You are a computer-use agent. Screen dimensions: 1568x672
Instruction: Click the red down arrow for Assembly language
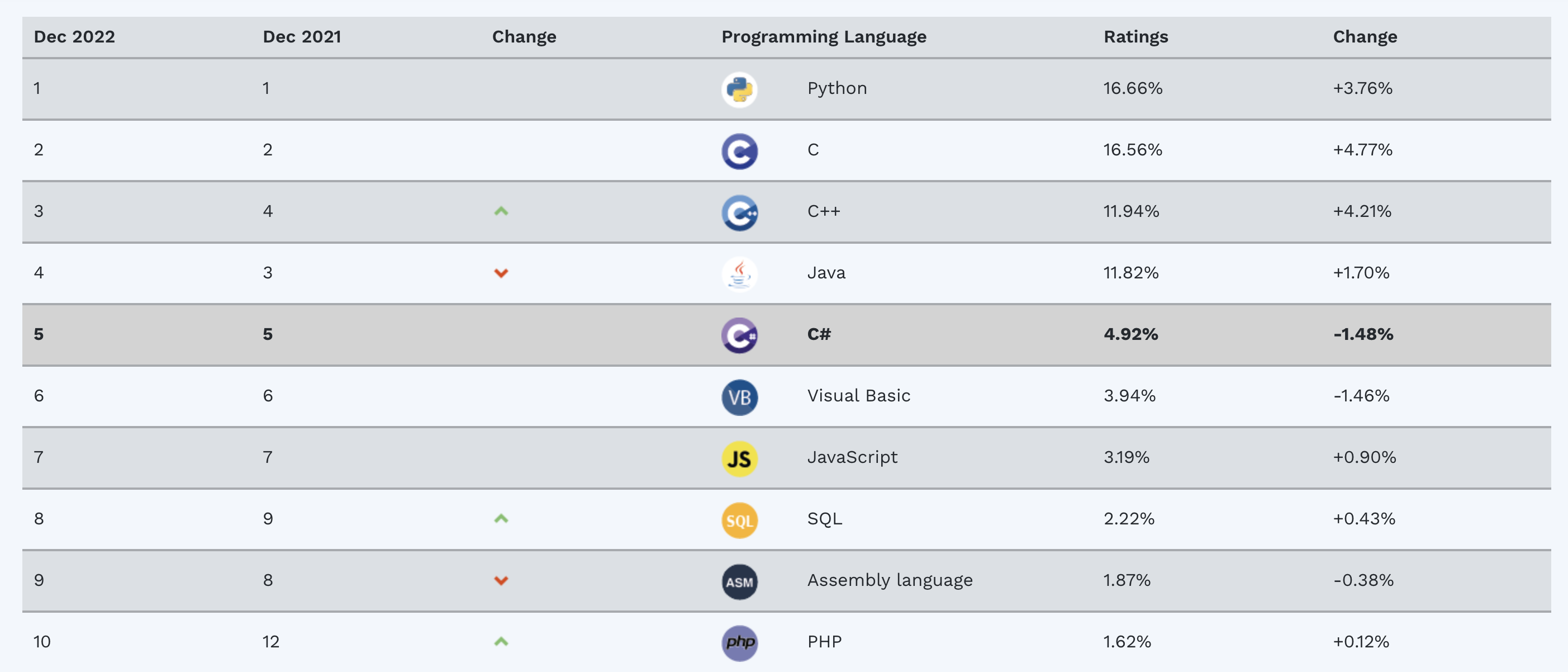tap(501, 581)
